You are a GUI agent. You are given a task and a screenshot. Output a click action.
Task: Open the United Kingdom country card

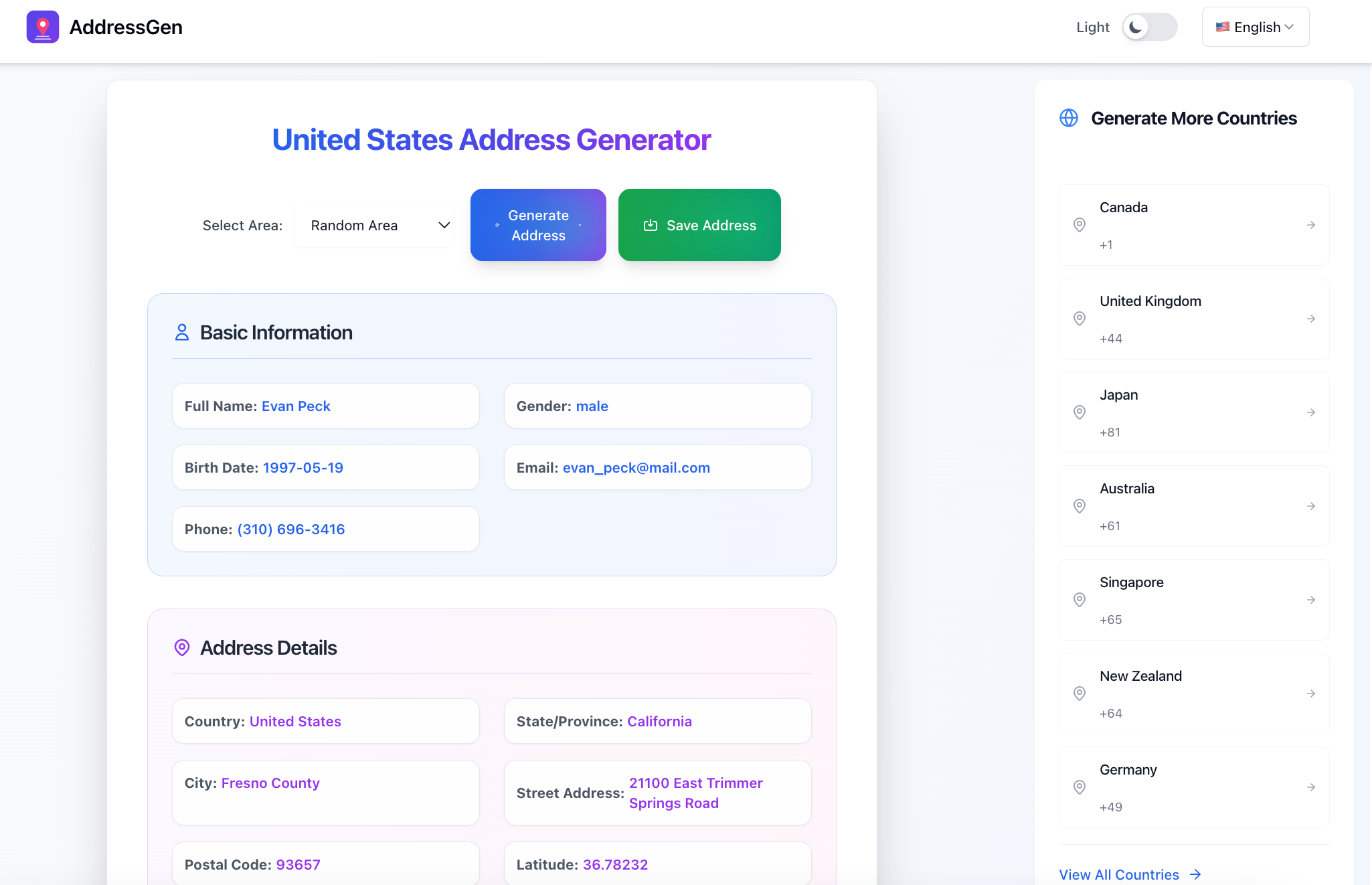[x=1194, y=319]
